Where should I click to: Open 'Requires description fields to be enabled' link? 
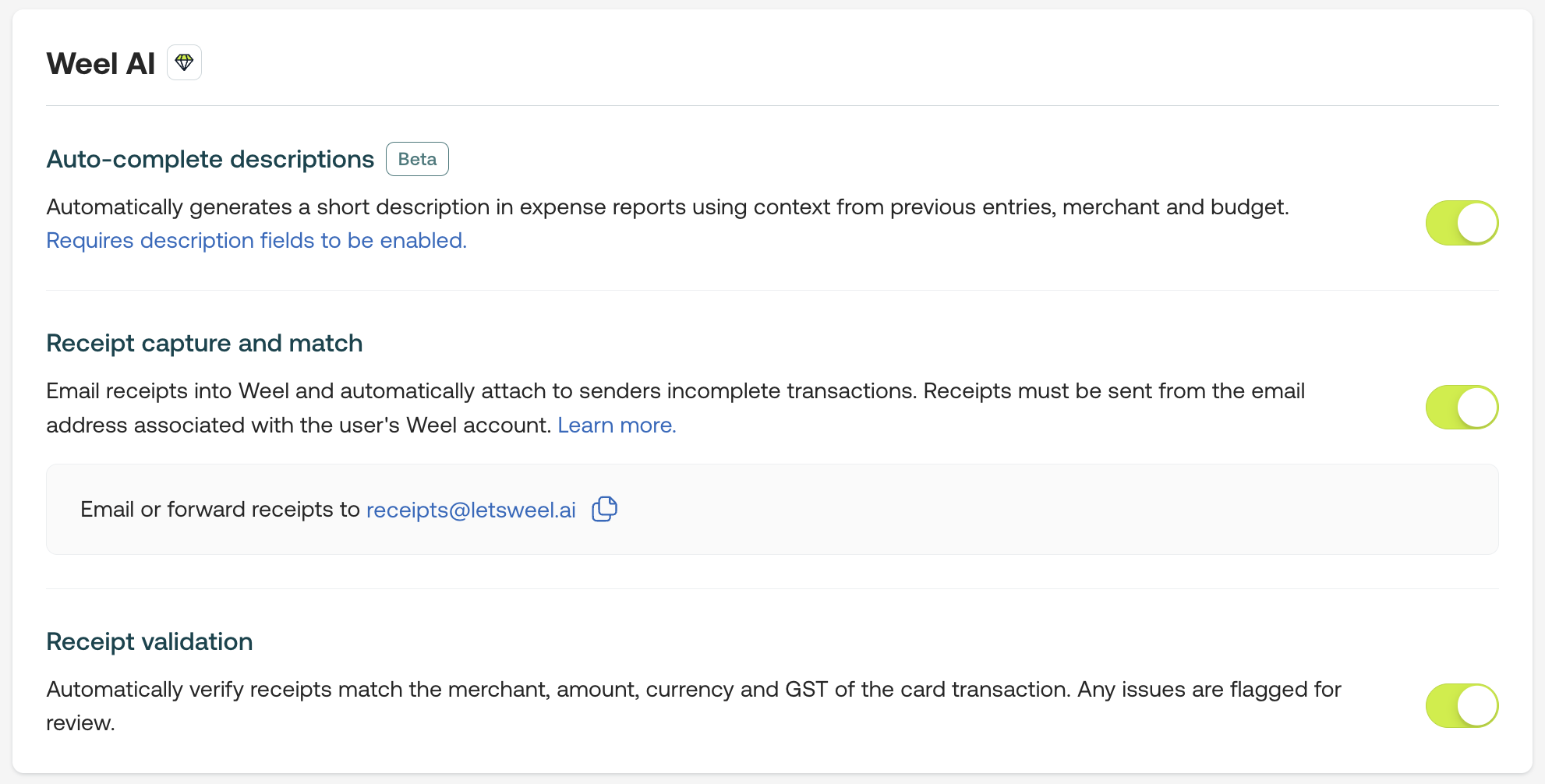pos(256,241)
